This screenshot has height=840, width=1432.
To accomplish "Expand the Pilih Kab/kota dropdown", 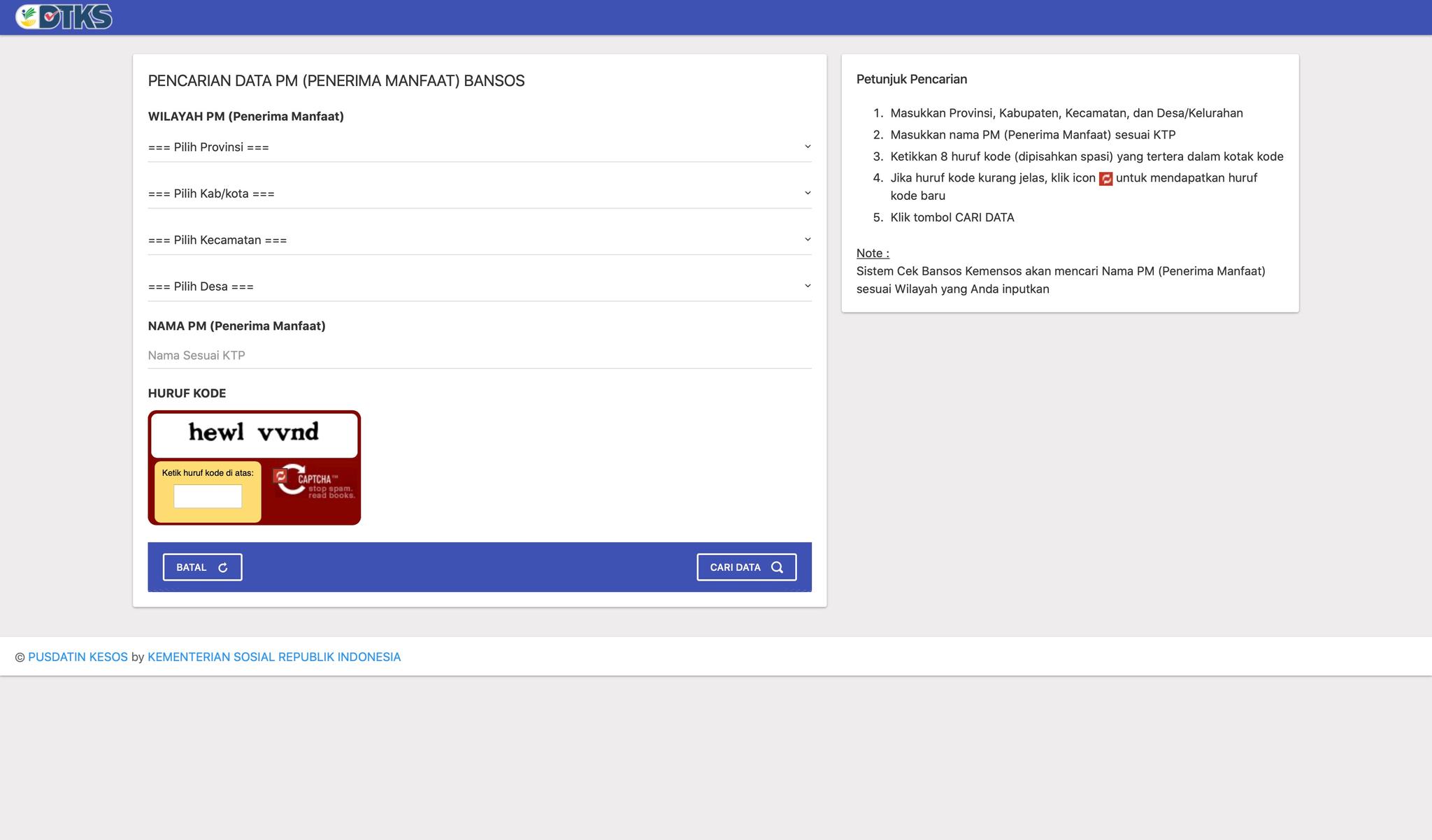I will pos(480,194).
